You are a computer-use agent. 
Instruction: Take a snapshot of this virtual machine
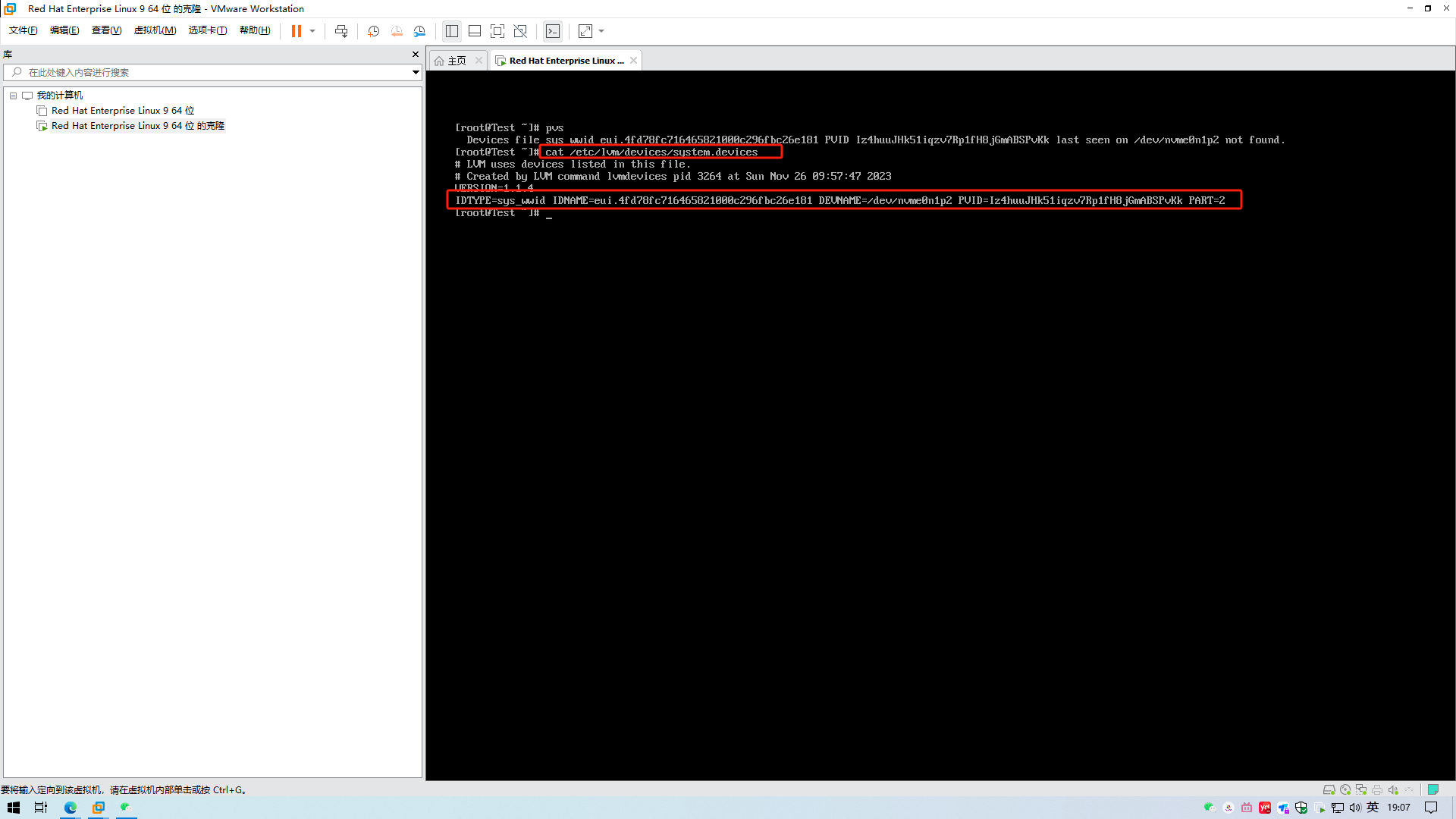374,31
